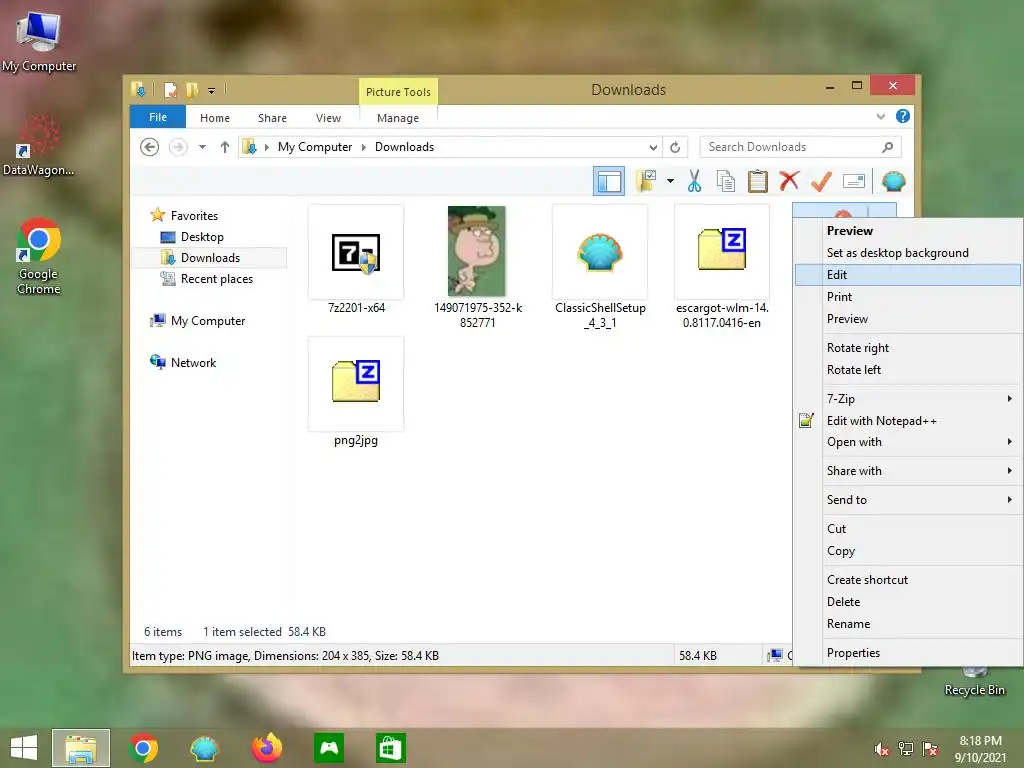Choose Edit with Notepad++

908,421
